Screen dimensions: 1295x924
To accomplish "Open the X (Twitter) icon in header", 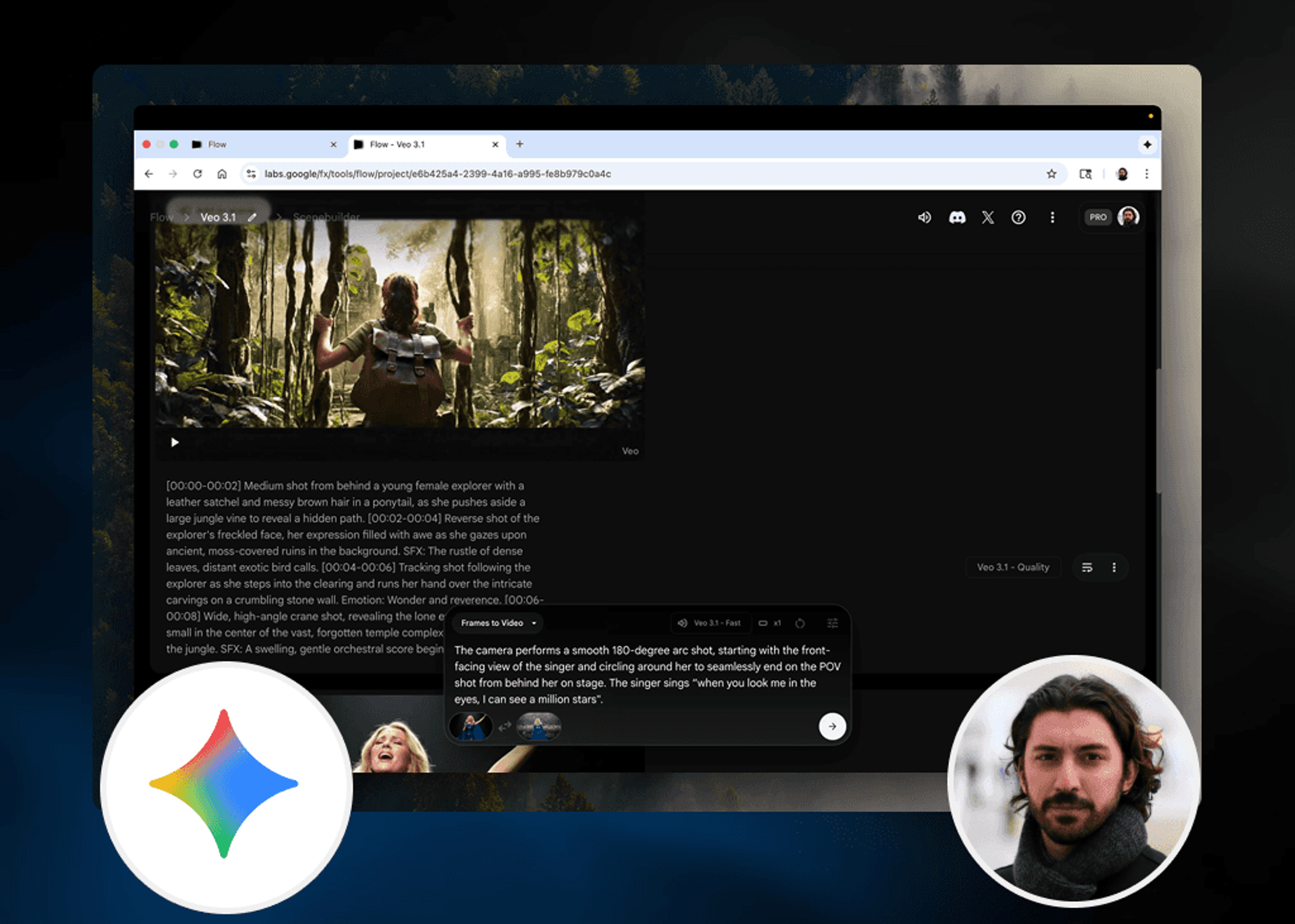I will coord(988,217).
